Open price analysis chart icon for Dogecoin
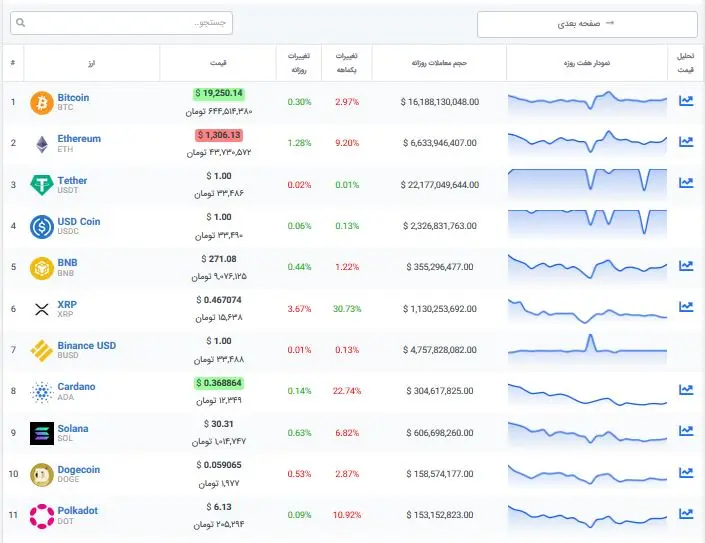 pos(686,472)
